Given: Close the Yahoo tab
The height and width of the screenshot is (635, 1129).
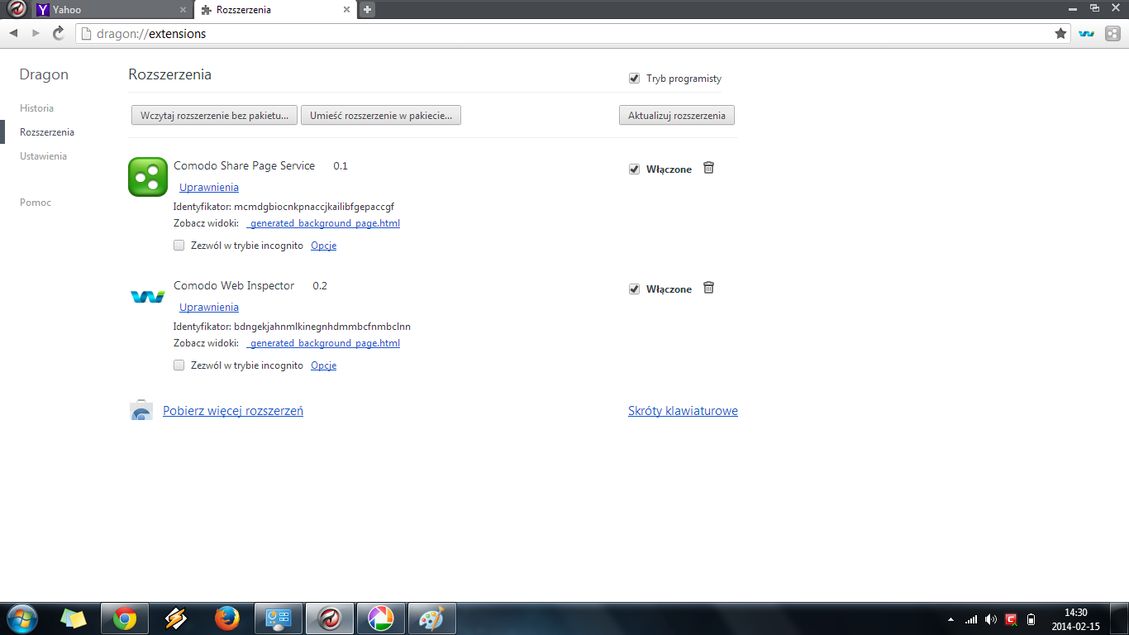Looking at the screenshot, I should point(183,9).
